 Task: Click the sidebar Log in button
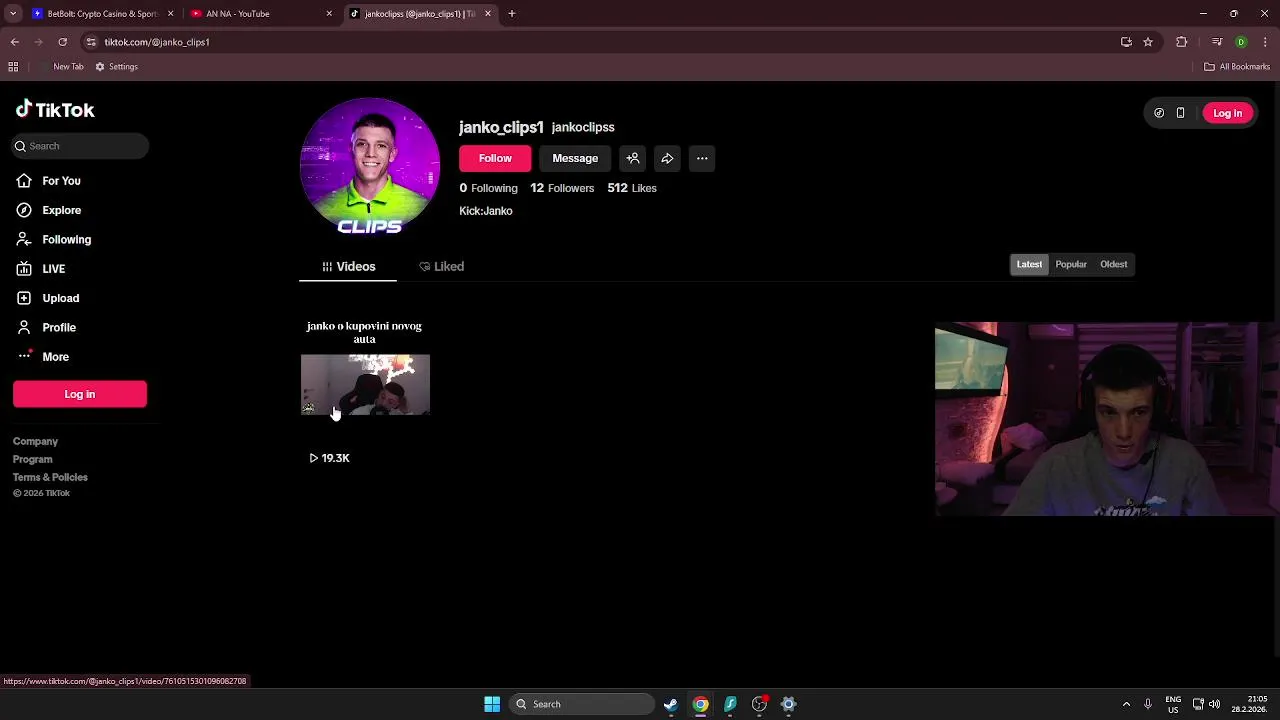80,394
